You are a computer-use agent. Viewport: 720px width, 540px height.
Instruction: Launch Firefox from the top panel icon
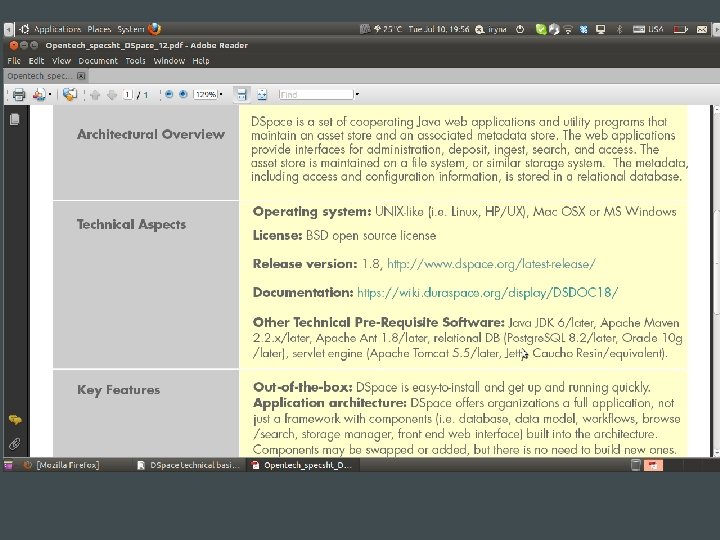click(x=154, y=29)
